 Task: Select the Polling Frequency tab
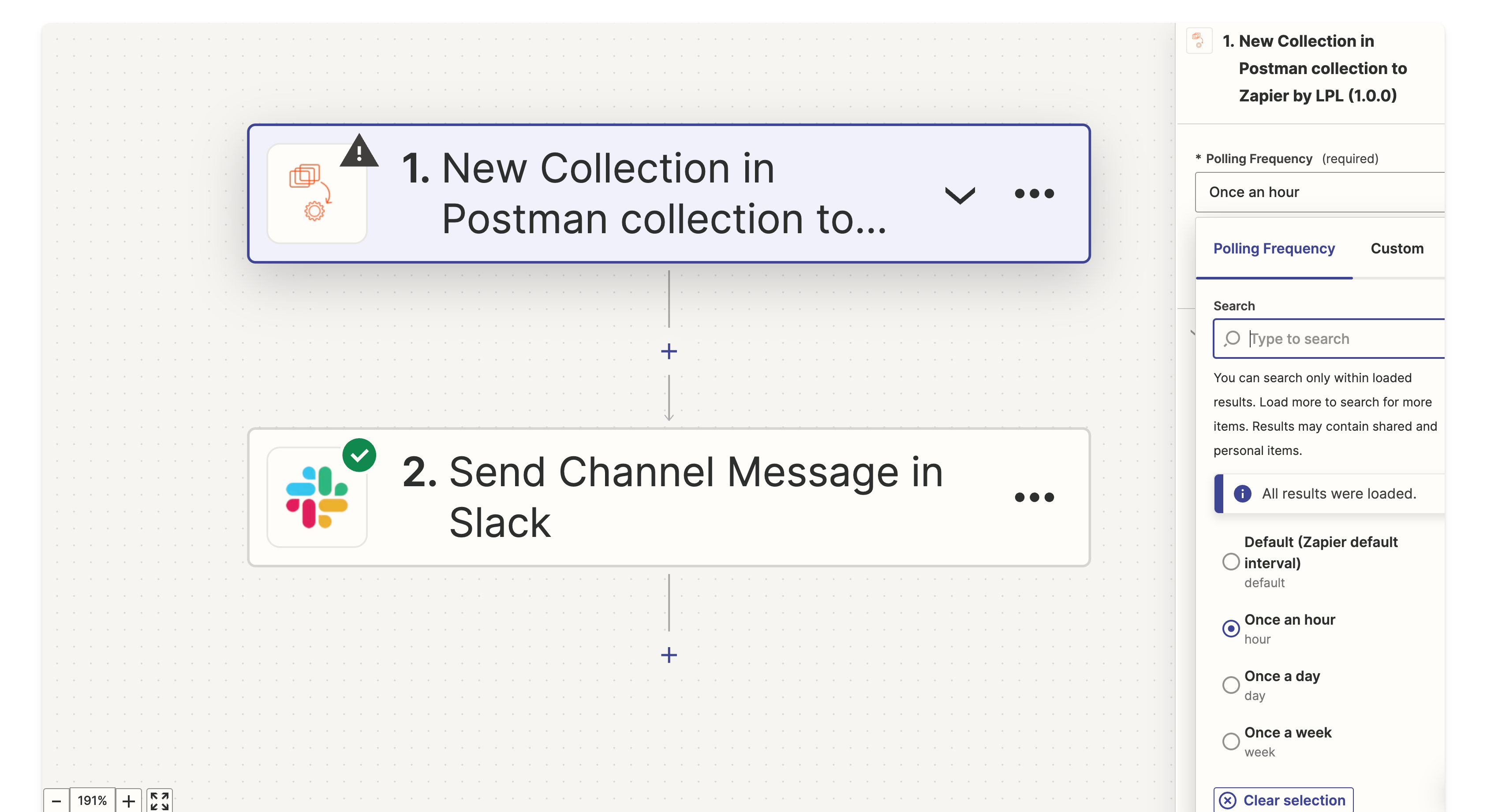(1274, 249)
